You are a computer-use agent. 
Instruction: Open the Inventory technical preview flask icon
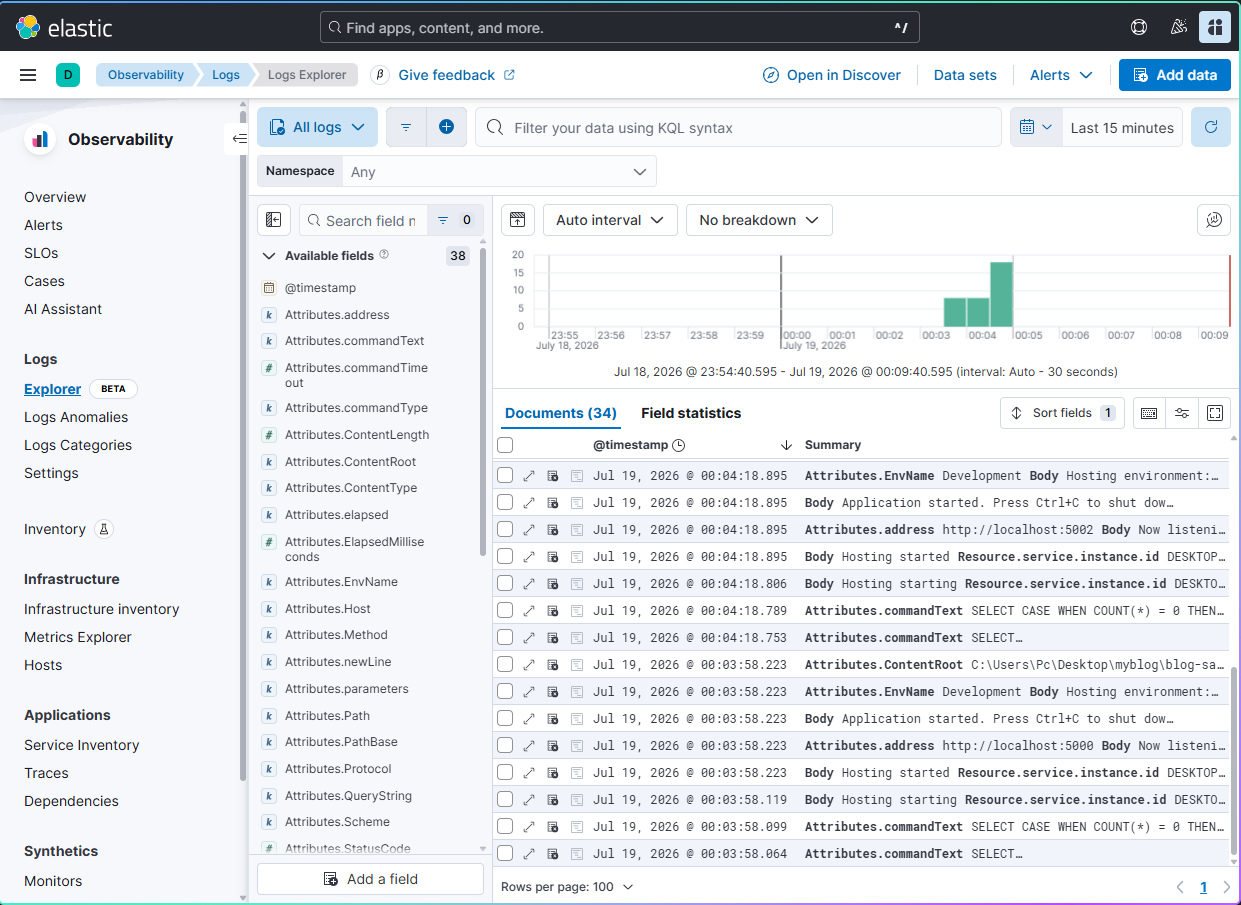(104, 529)
